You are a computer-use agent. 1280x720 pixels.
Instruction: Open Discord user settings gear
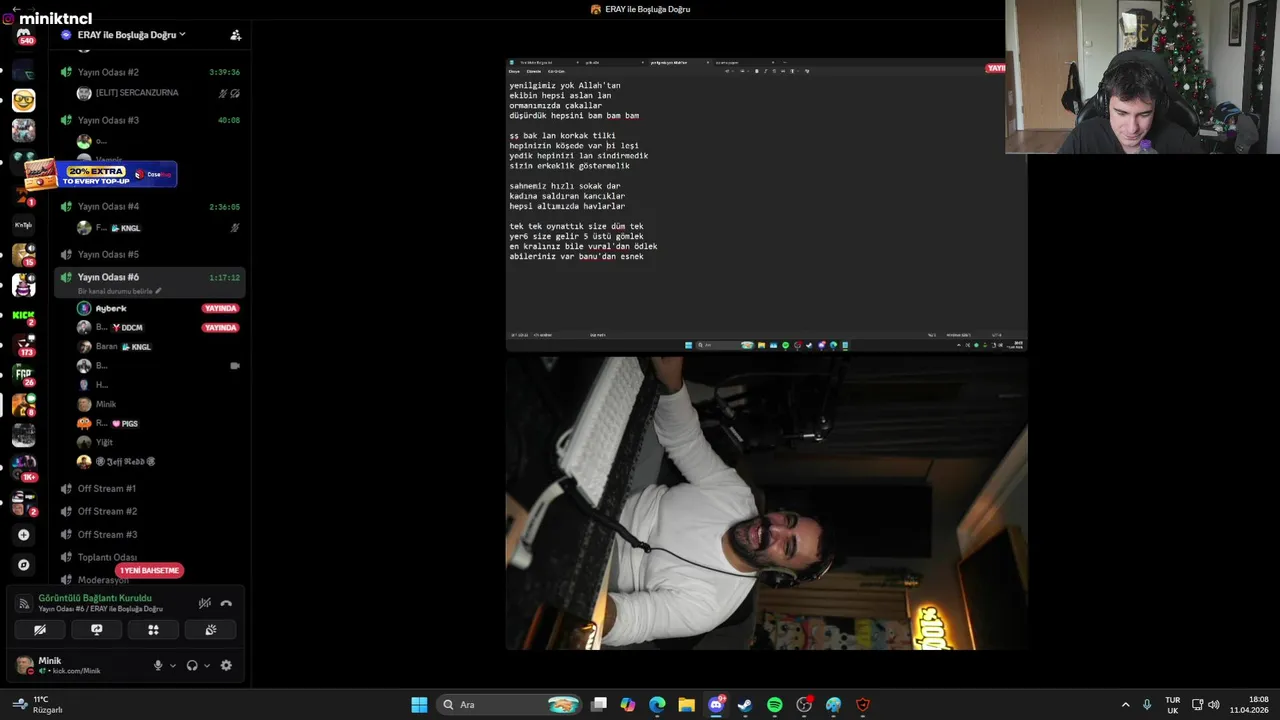226,666
